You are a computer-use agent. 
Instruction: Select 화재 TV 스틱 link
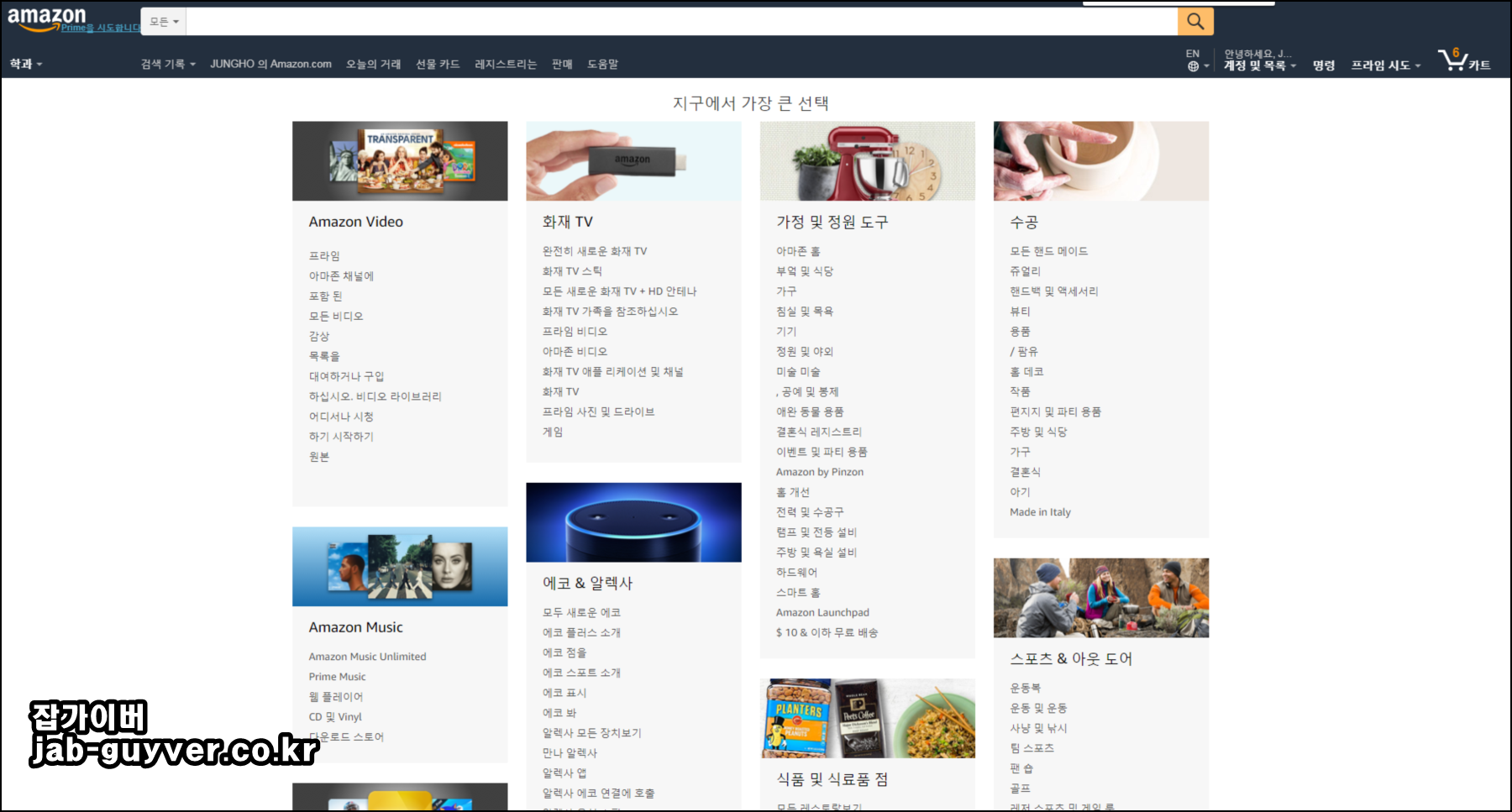(572, 271)
